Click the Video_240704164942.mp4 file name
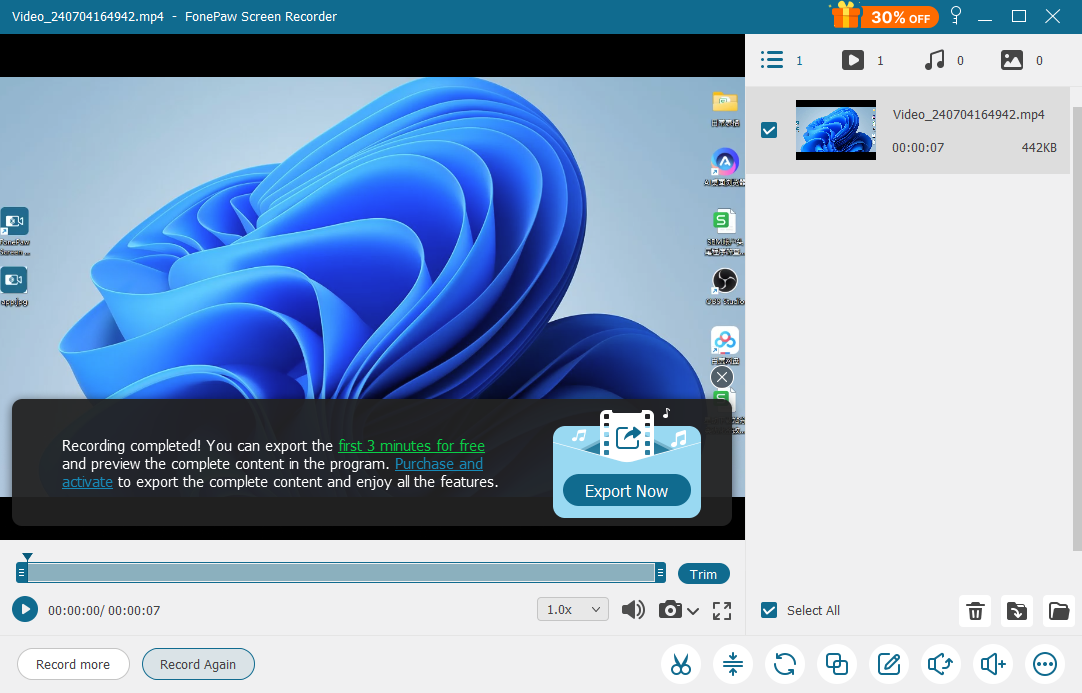Screen dimensions: 1082x693 968,115
